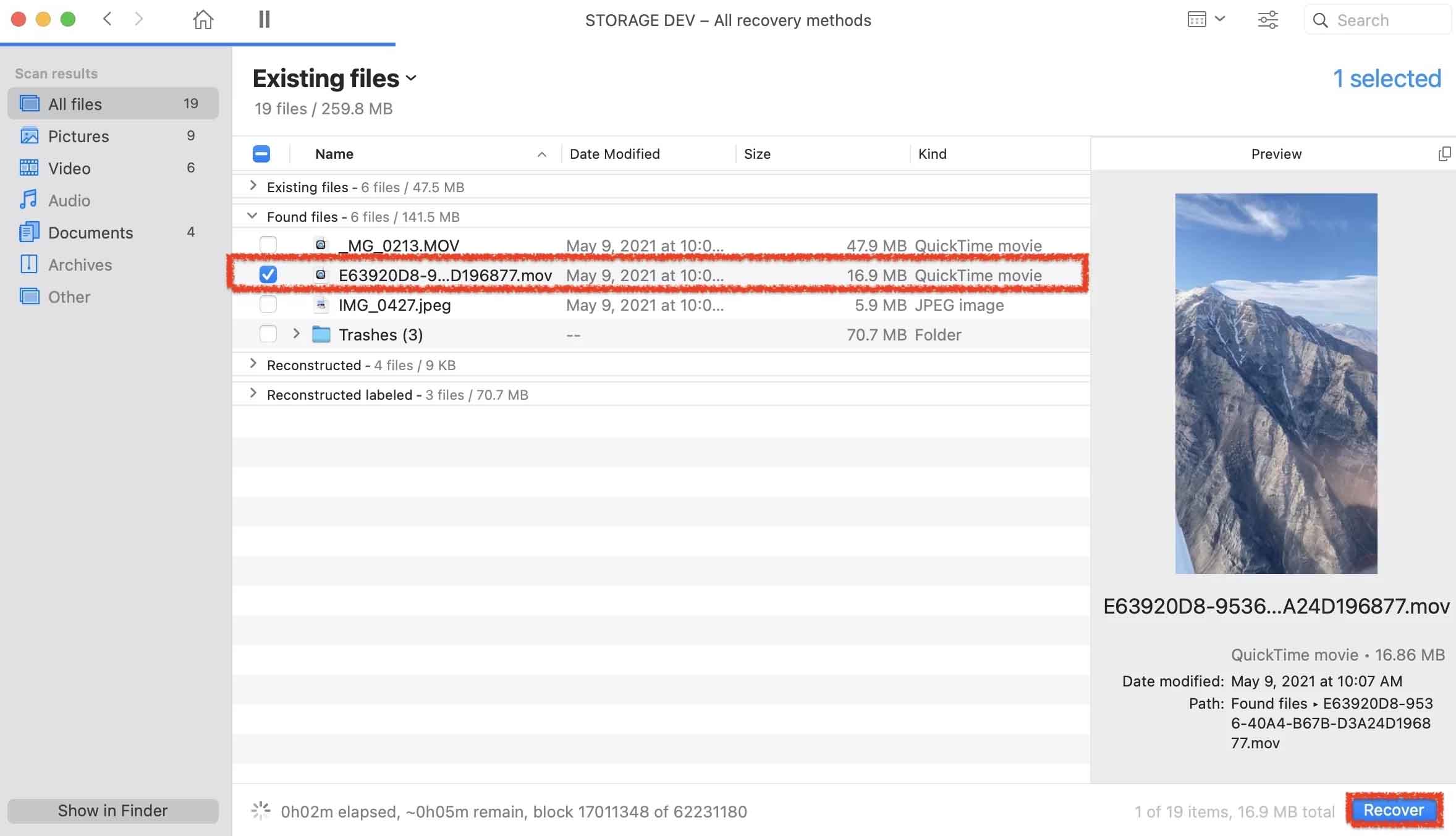Expand the Existing files group

(253, 186)
